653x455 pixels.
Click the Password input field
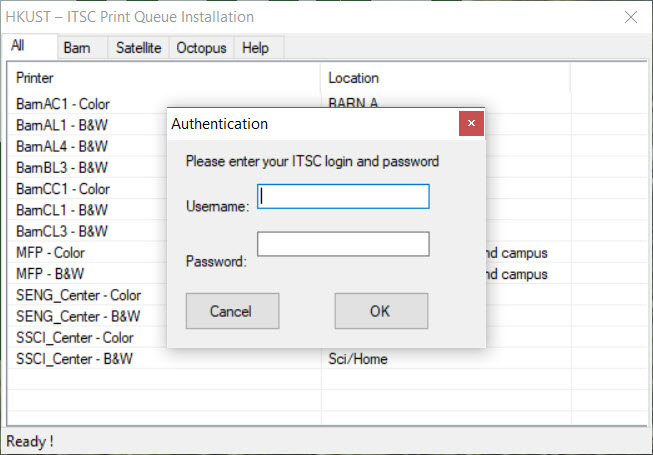click(x=343, y=244)
